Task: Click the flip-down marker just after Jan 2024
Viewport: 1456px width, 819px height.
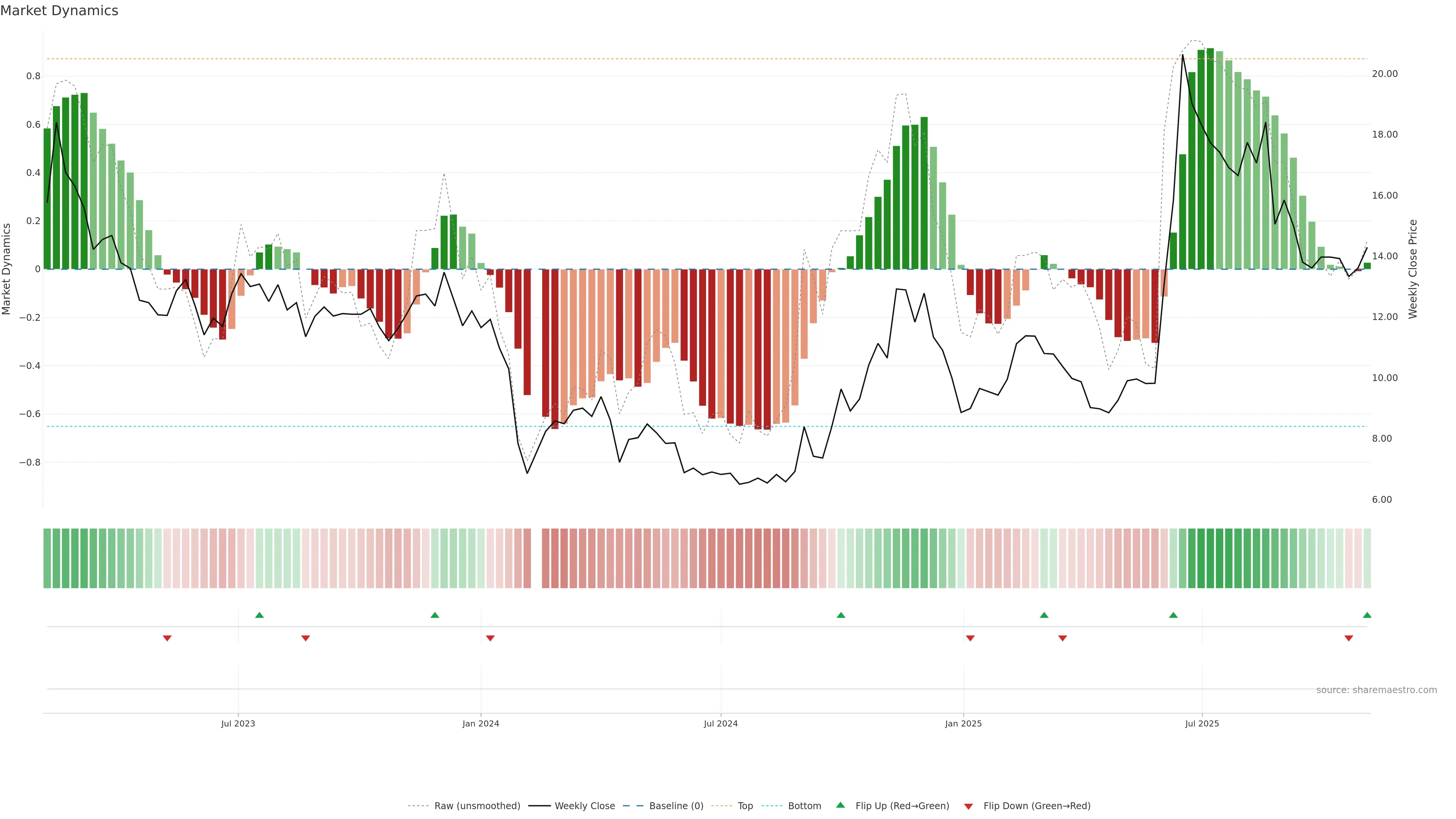Action: (x=490, y=638)
